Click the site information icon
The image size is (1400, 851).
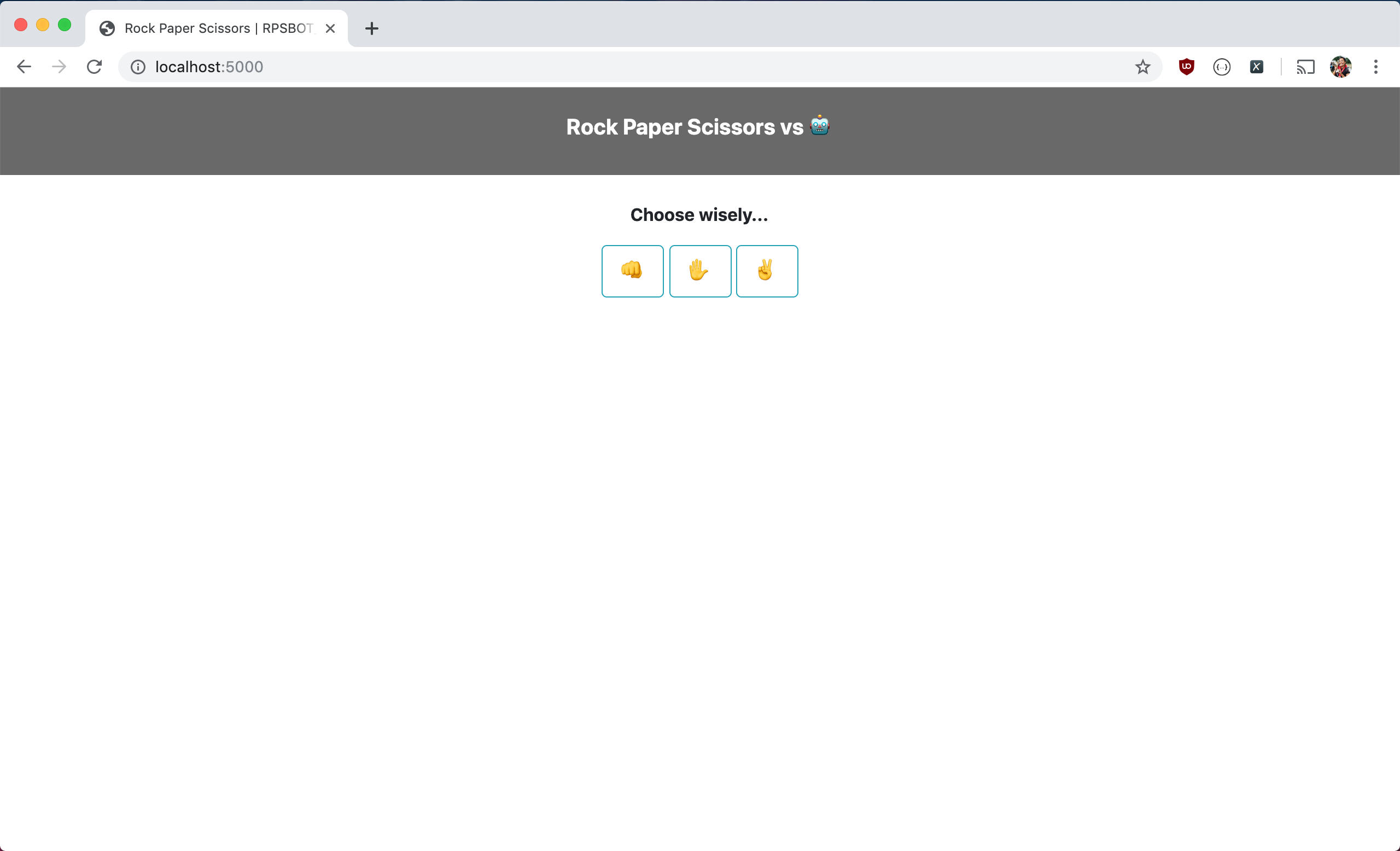(138, 67)
